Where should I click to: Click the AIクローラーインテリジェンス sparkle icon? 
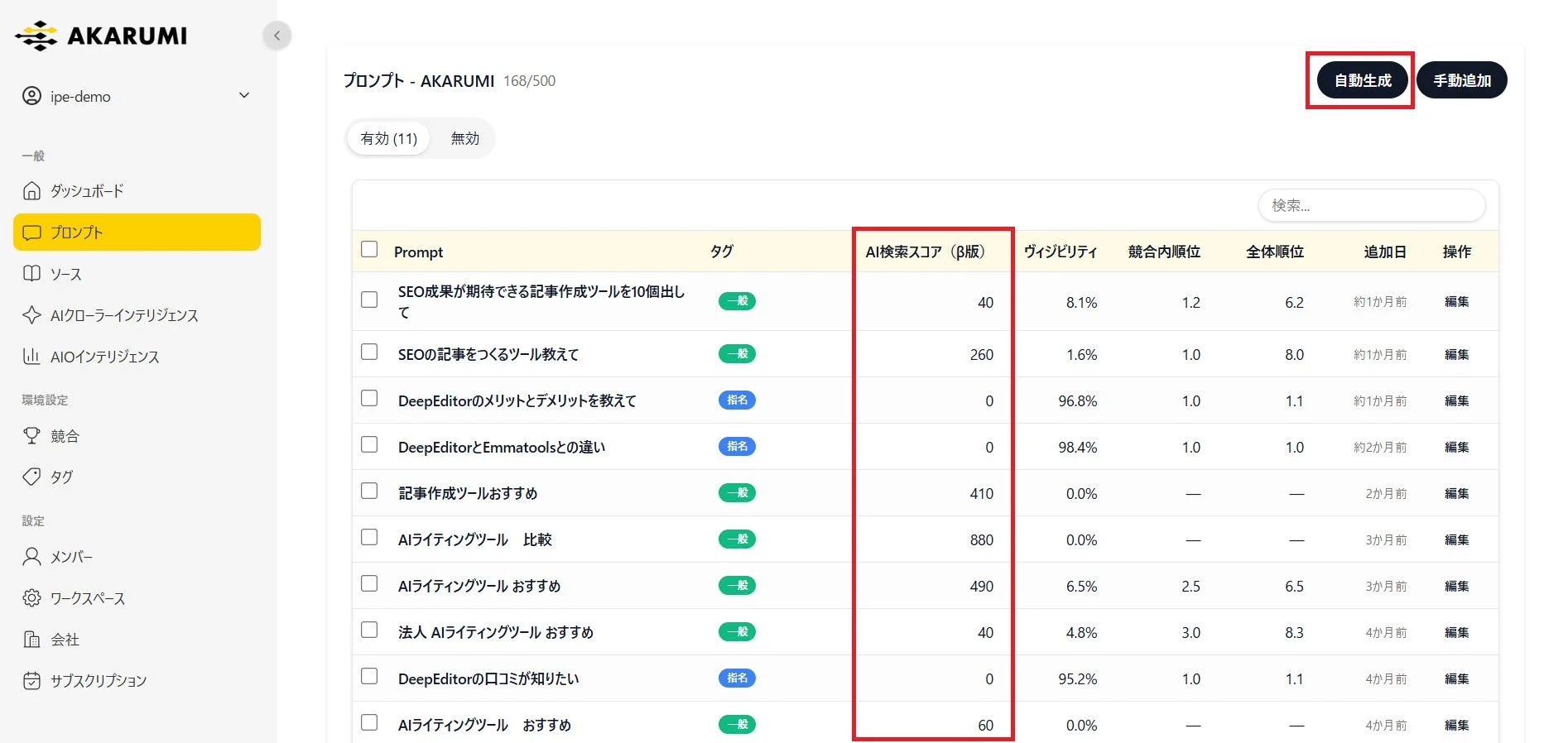click(x=31, y=315)
